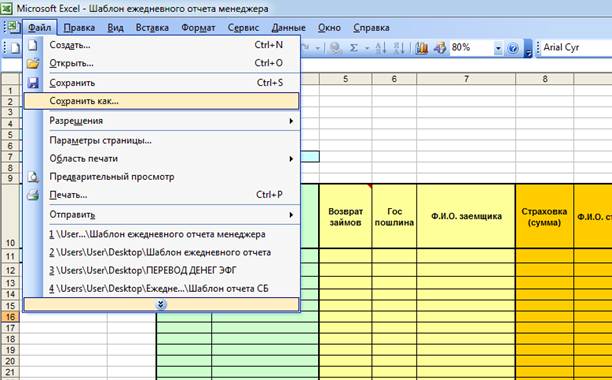Select the Ф.И.О. заемщика header cell
This screenshot has width=612, height=380.
pos(466,216)
